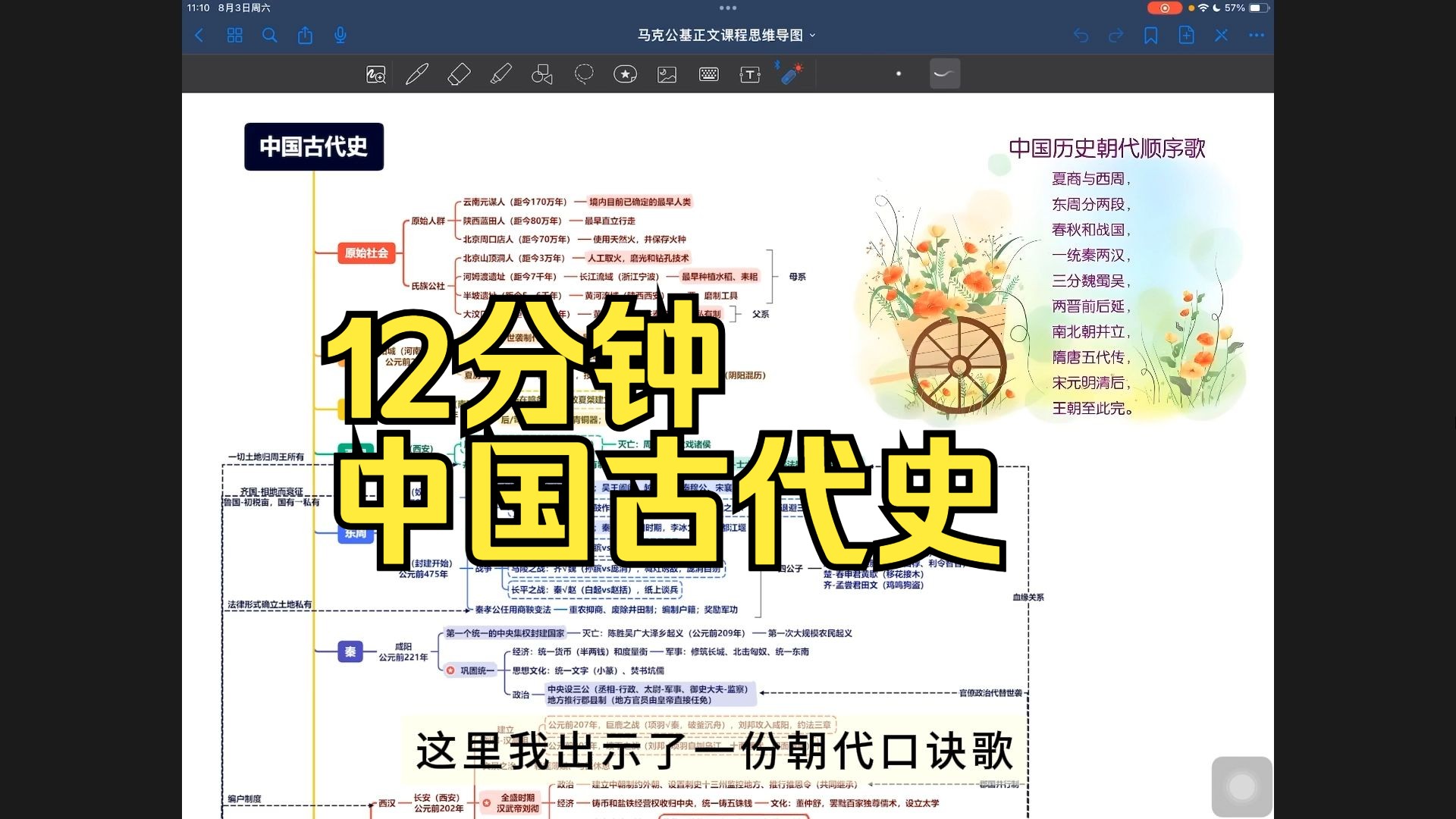Tap the 中国古代史 root node
The height and width of the screenshot is (819, 1456).
pos(314,146)
